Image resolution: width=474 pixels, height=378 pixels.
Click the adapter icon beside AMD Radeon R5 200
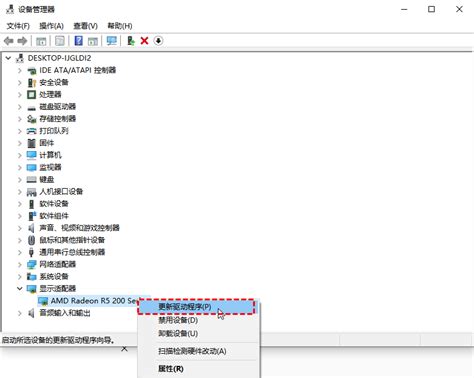[43, 301]
